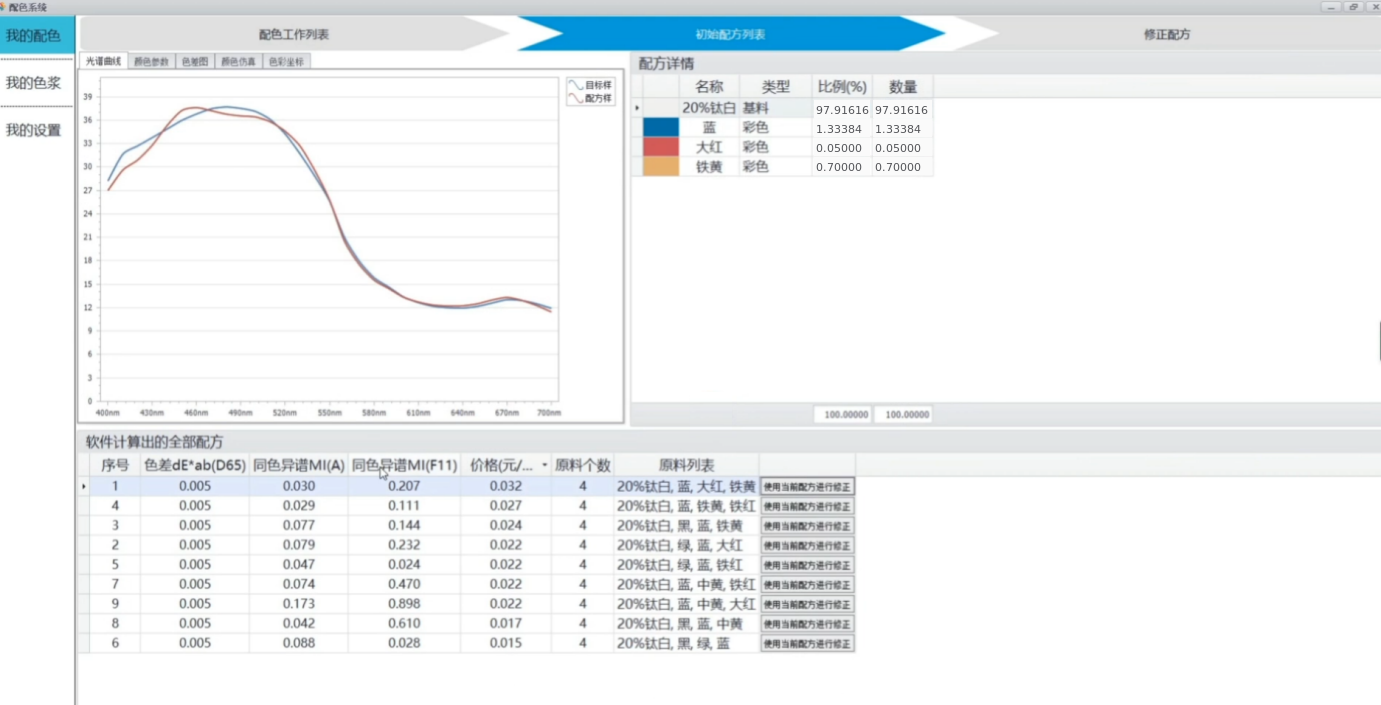
Task: Select the 97.91616 ratio cell for 20%钛白
Action: point(842,109)
